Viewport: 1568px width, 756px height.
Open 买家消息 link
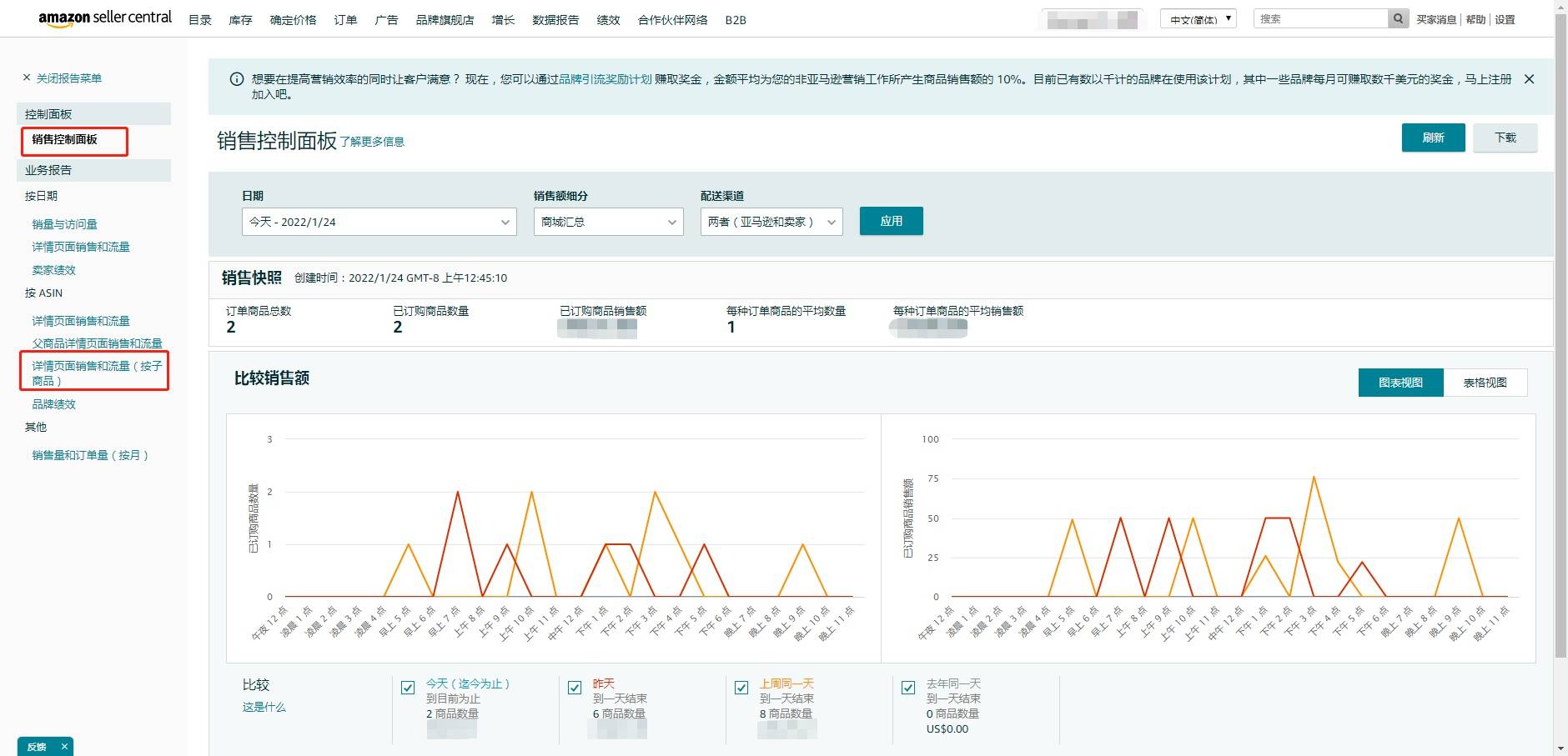pyautogui.click(x=1436, y=20)
